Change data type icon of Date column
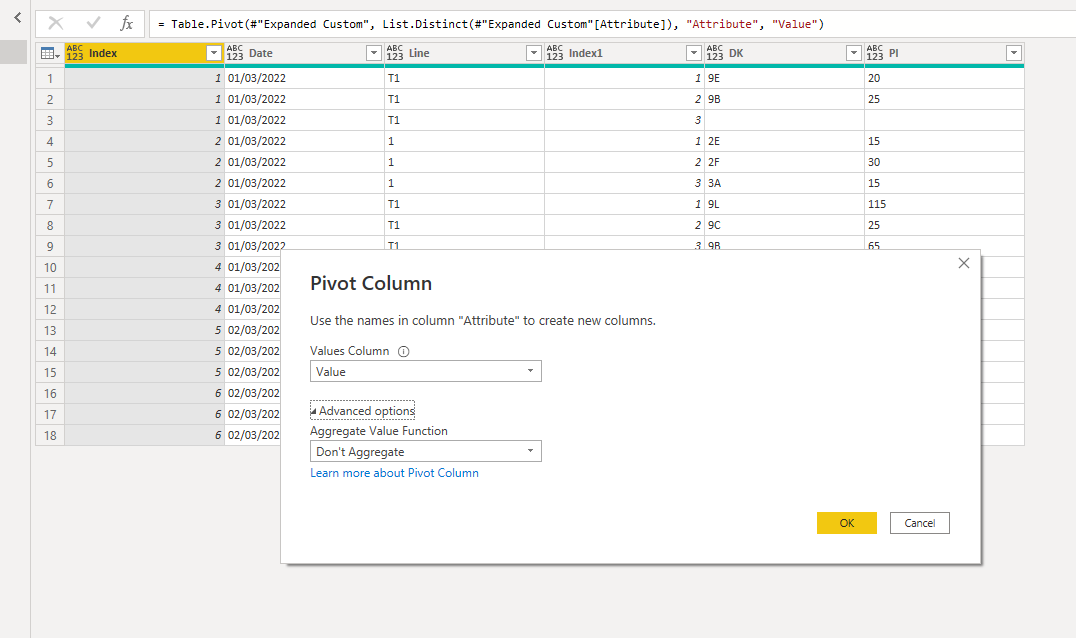1076x638 pixels. pos(235,53)
